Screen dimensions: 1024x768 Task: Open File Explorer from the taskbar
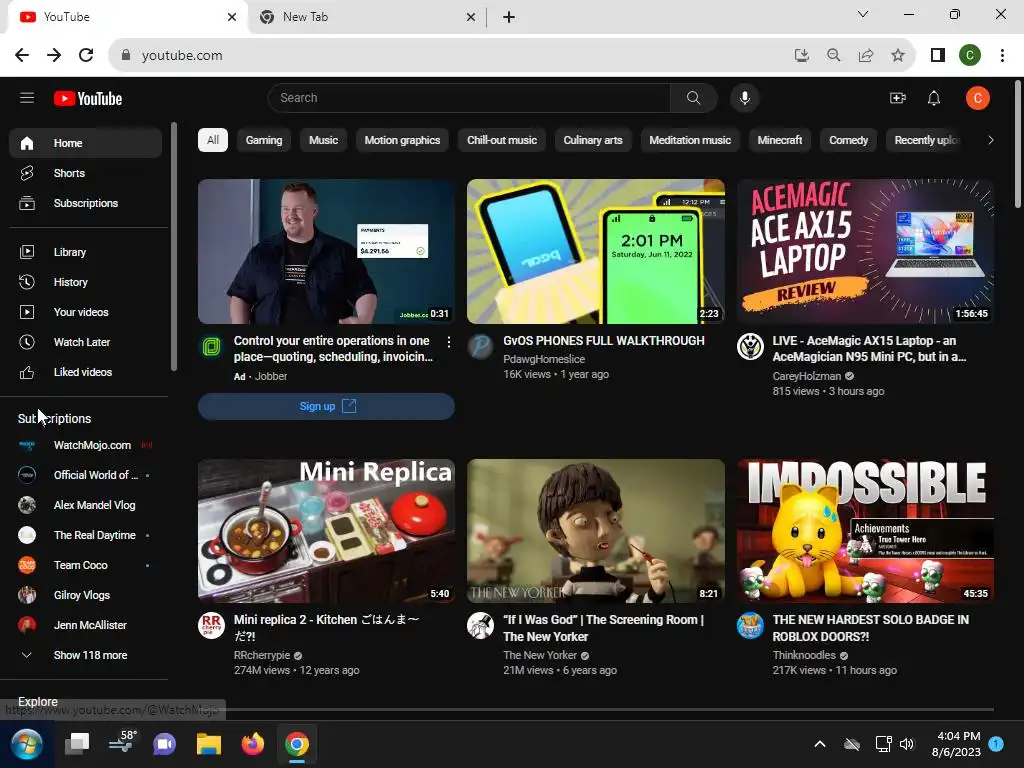[209, 744]
